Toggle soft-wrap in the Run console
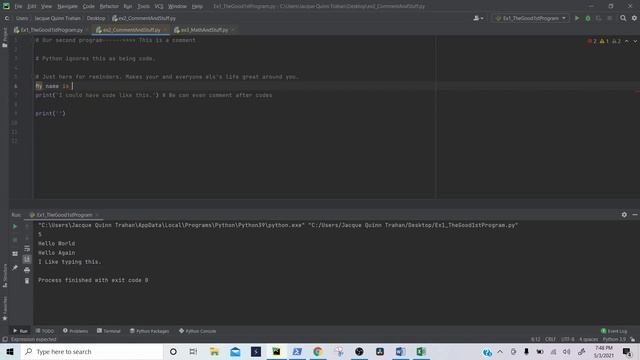This screenshot has width=640, height=360. (27, 249)
